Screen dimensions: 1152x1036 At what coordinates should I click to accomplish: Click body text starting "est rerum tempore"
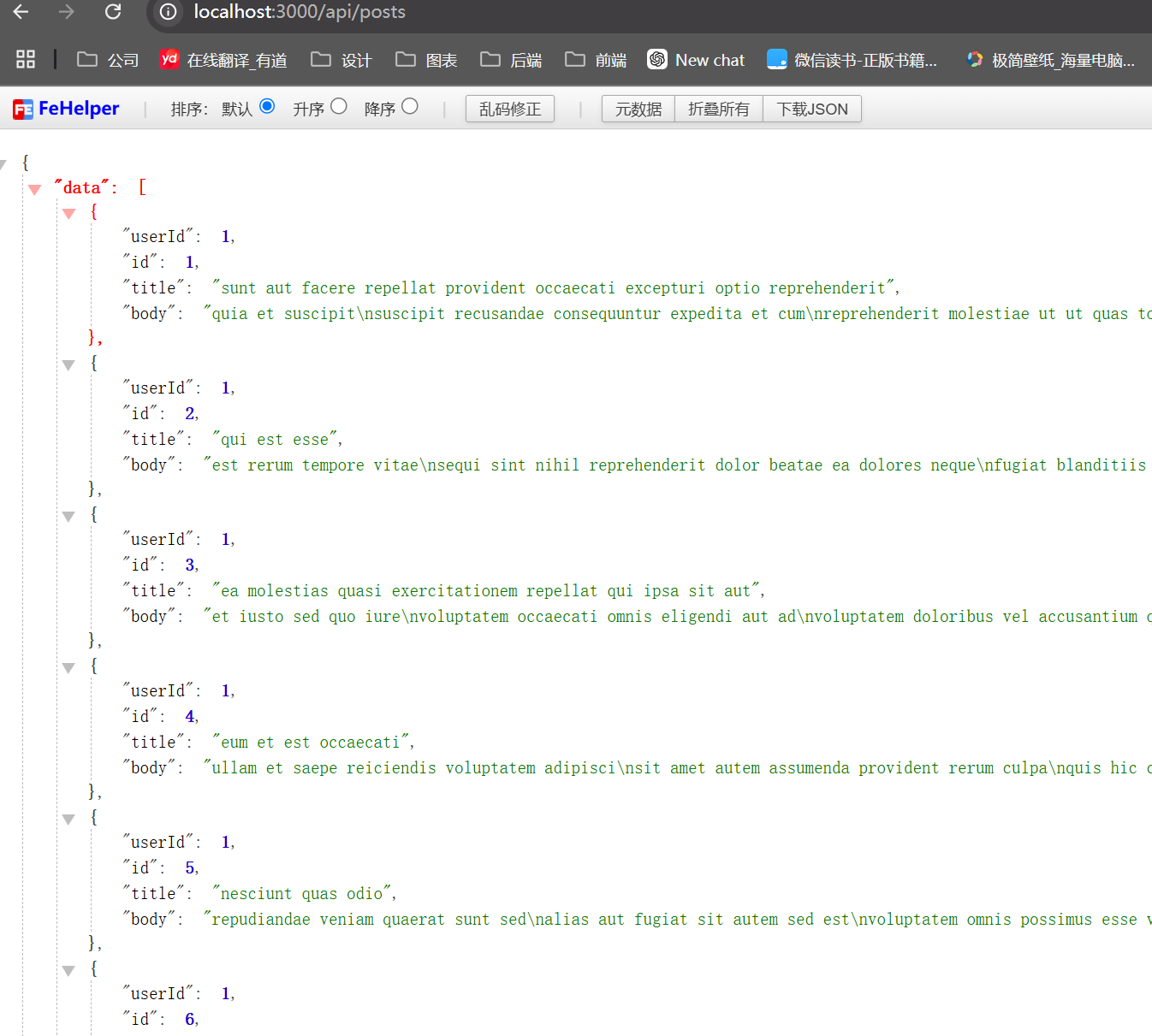pos(678,465)
